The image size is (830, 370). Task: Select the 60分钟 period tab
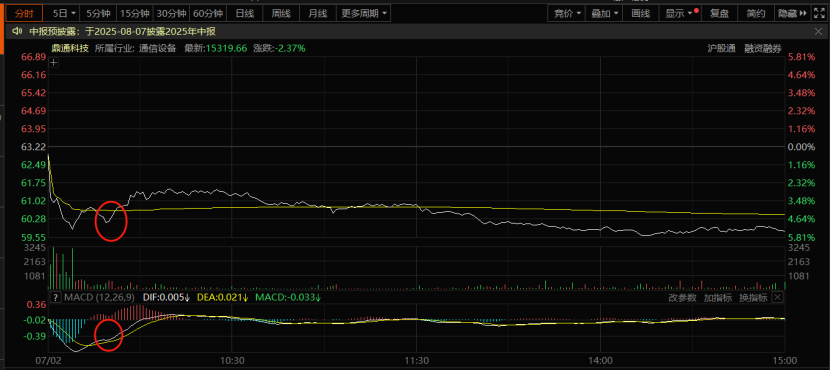coord(208,13)
